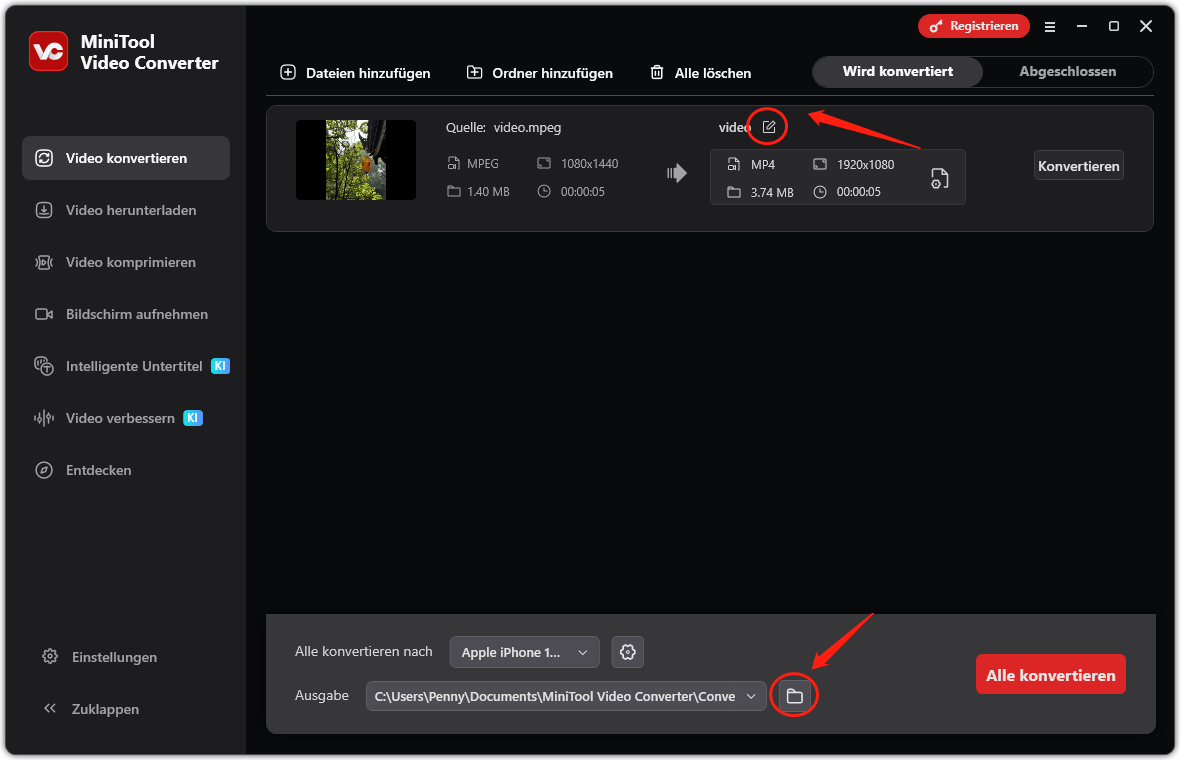Minimize the MiniTool window

[x=1081, y=26]
